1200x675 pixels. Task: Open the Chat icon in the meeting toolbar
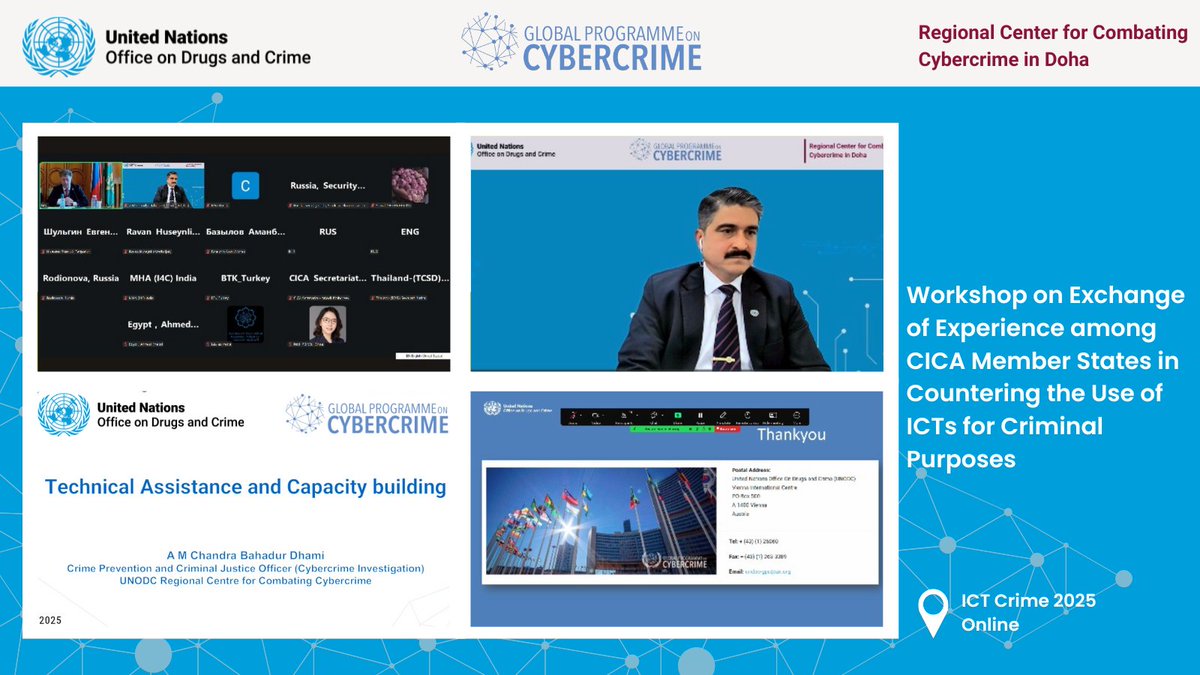pyautogui.click(x=654, y=415)
